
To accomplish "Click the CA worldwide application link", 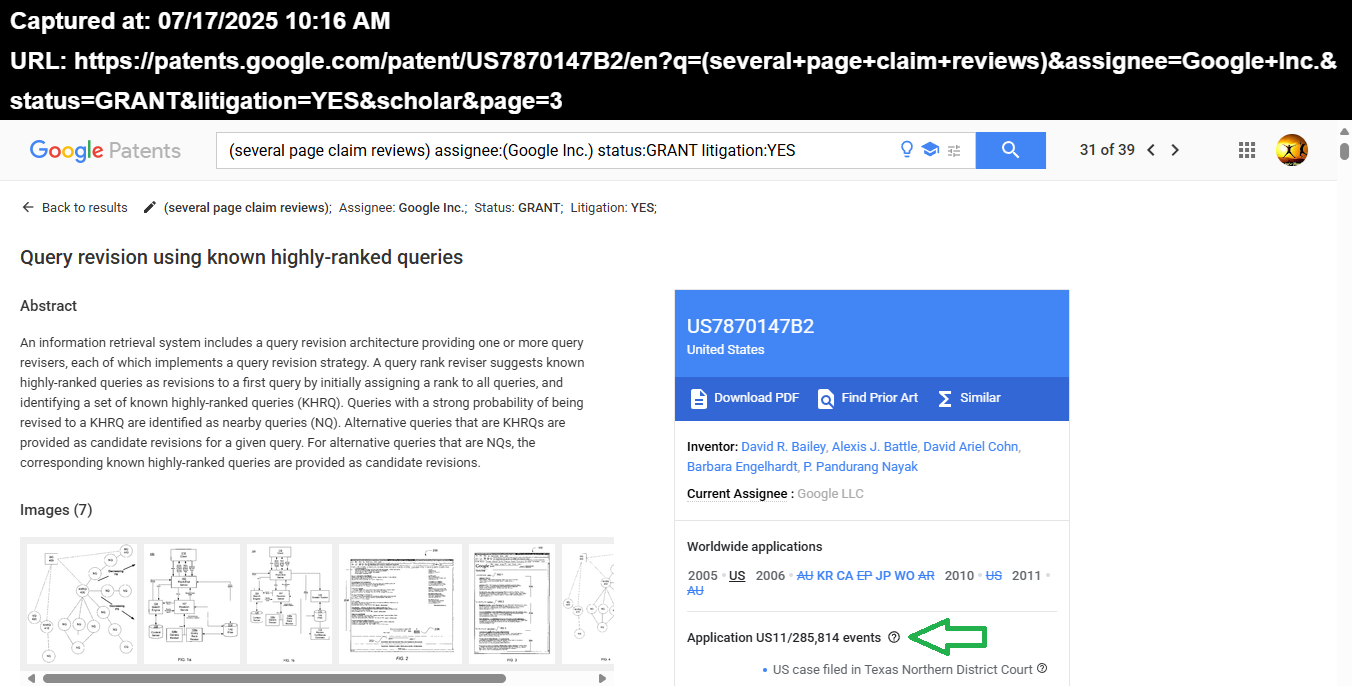I will point(845,576).
